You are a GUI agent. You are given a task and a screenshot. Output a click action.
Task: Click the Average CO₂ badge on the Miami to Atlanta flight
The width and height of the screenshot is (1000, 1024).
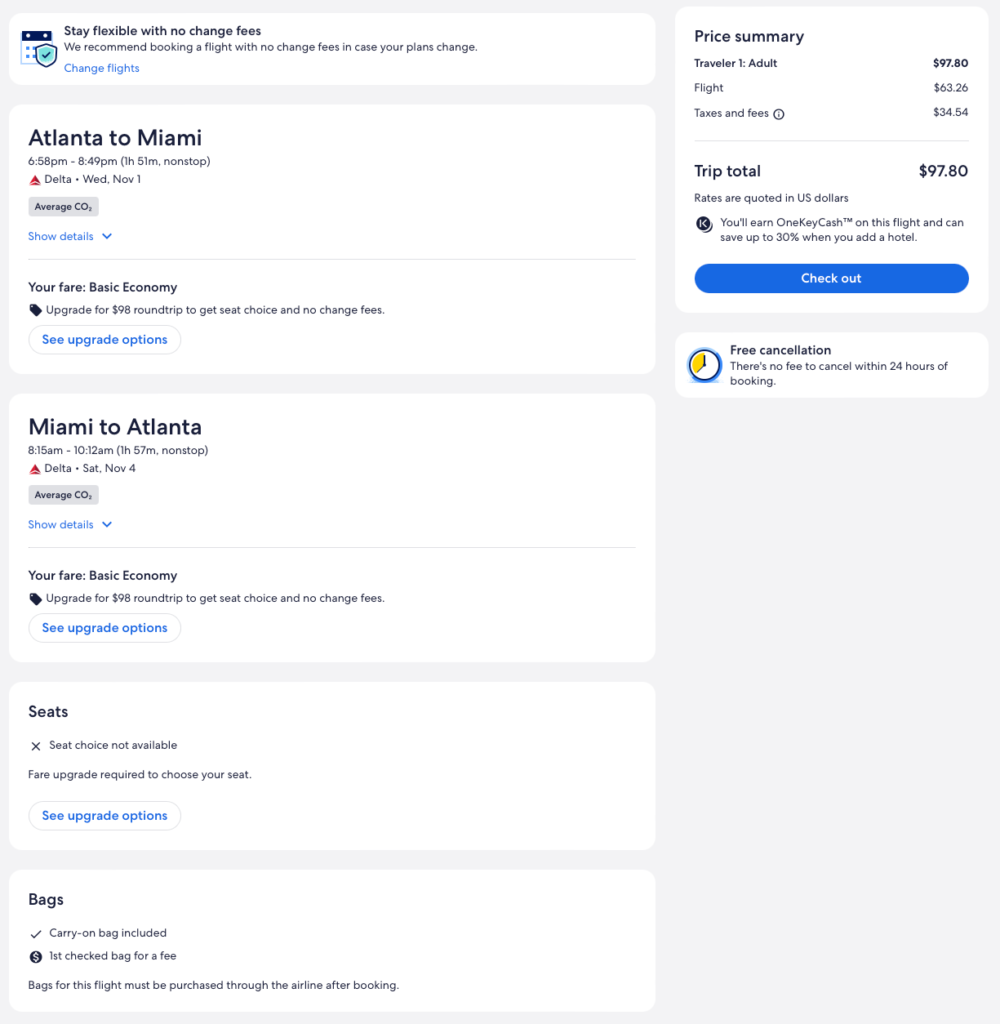pos(63,495)
